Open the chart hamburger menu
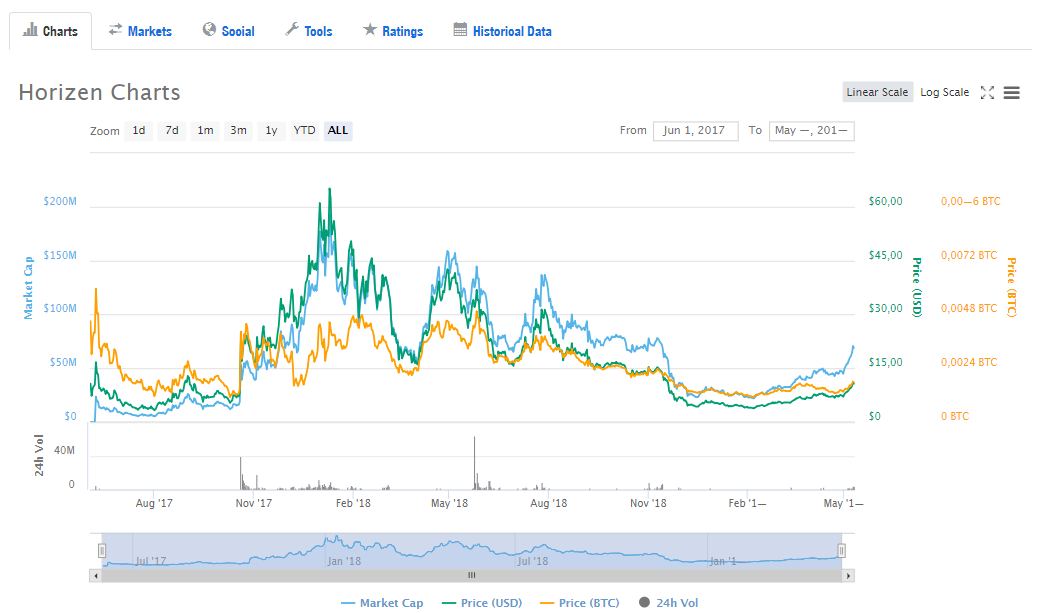Image resolution: width=1061 pixels, height=613 pixels. (x=1012, y=93)
